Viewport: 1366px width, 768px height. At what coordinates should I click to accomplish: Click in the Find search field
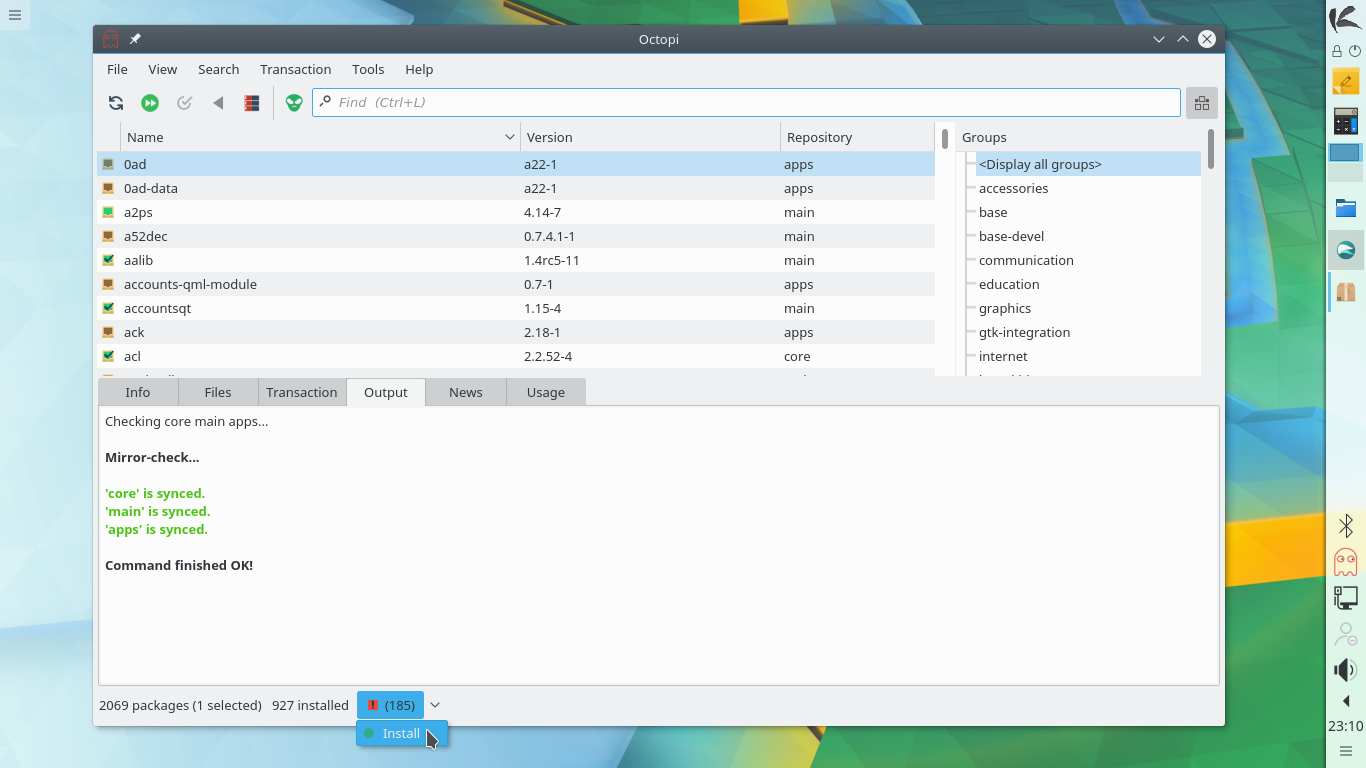(x=747, y=102)
